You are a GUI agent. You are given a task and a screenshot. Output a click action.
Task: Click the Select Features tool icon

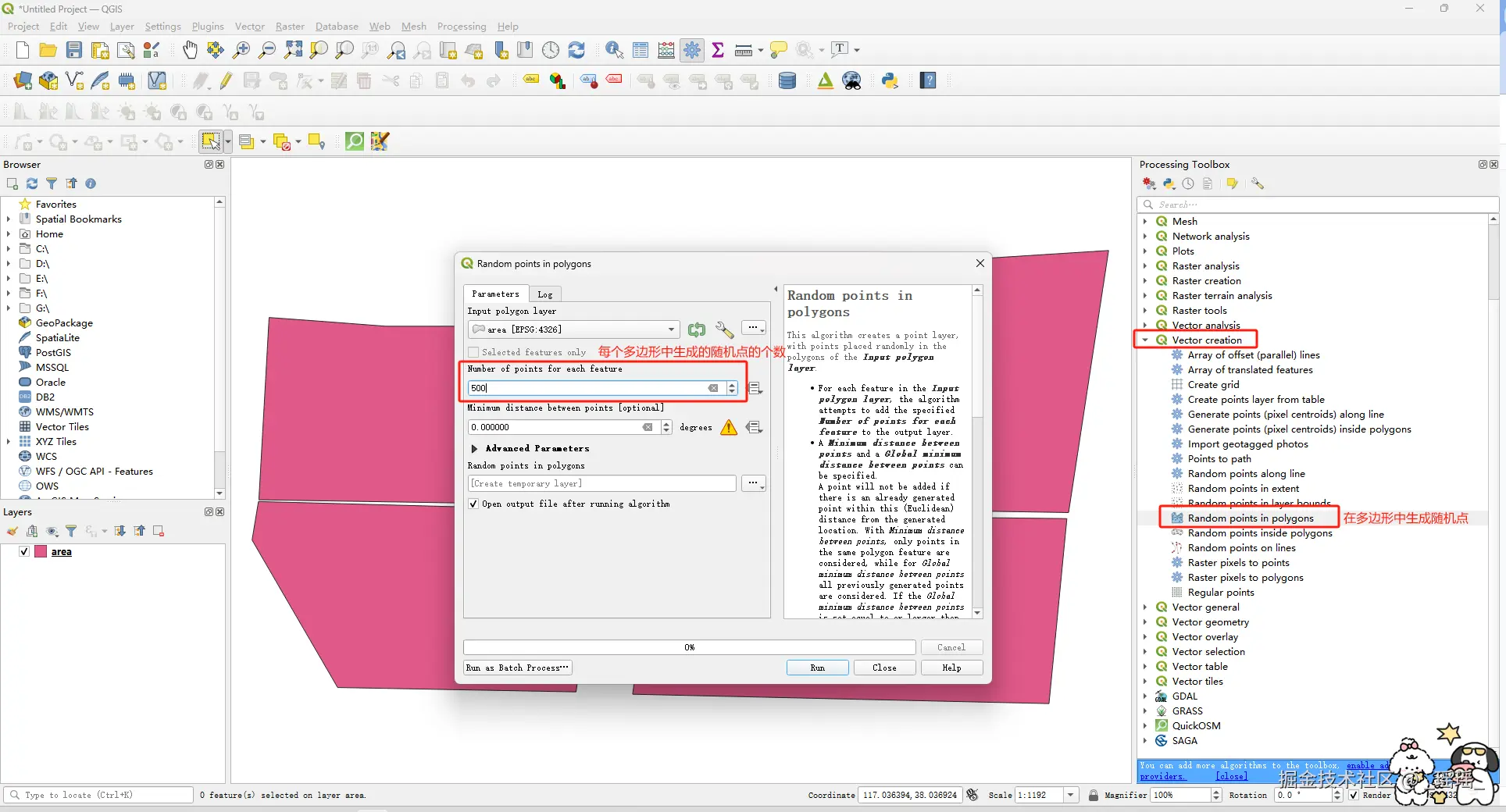coord(210,141)
